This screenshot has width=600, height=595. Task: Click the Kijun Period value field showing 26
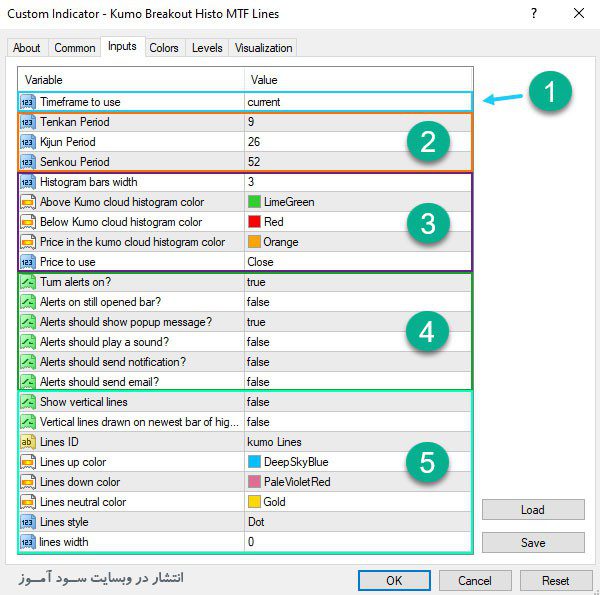(x=357, y=142)
